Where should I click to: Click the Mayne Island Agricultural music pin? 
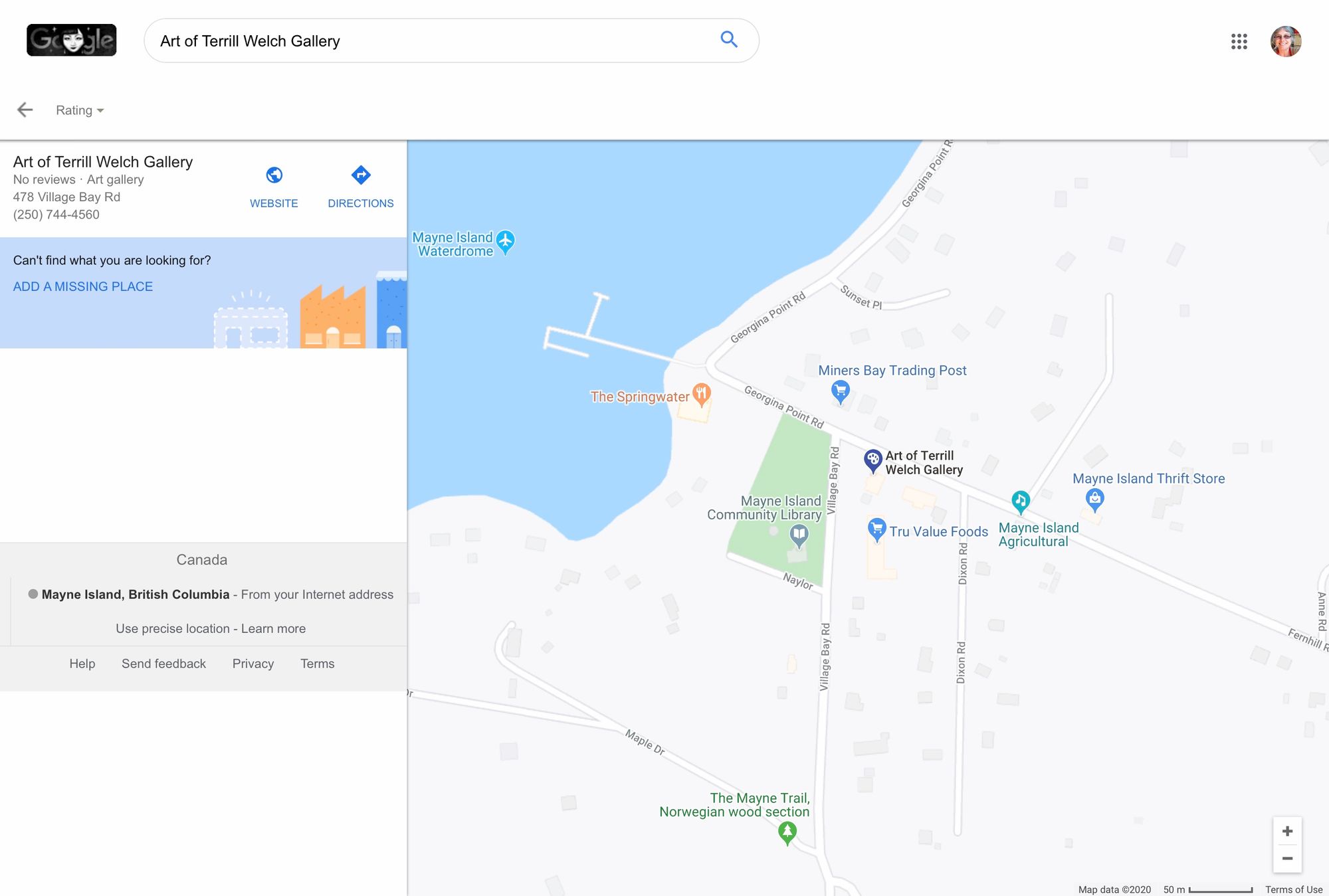click(1021, 503)
